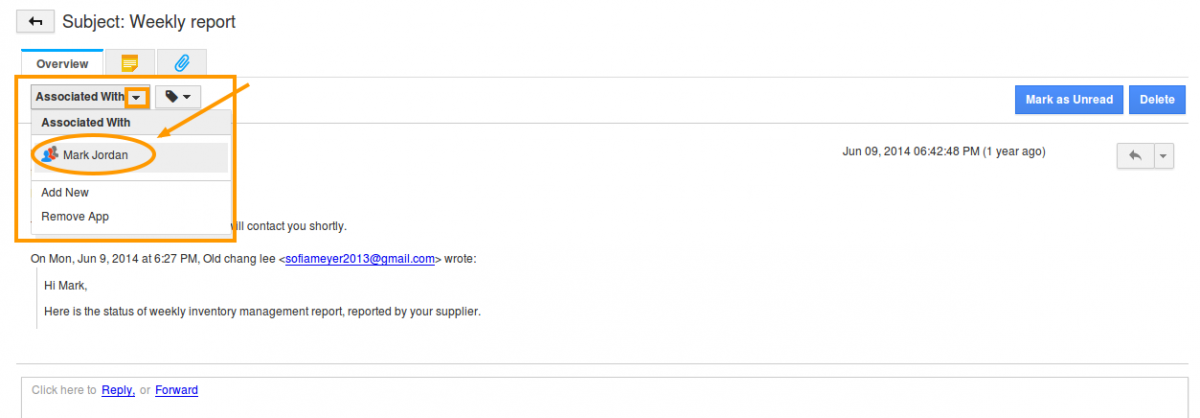Viewport: 1200px width, 418px height.
Task: Click the Forward link in the reply box
Action: click(176, 390)
